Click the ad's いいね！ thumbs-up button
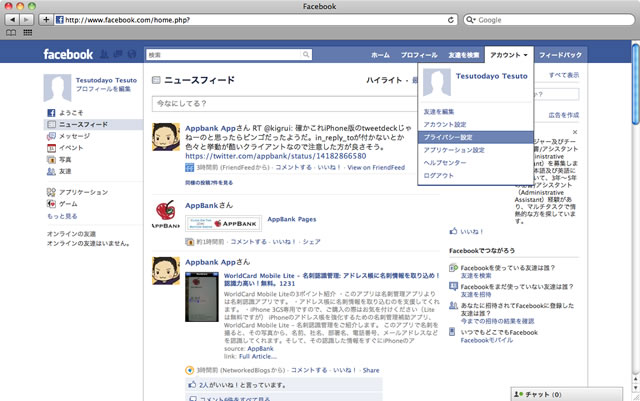Viewport: 640px width, 401px height. 466,232
